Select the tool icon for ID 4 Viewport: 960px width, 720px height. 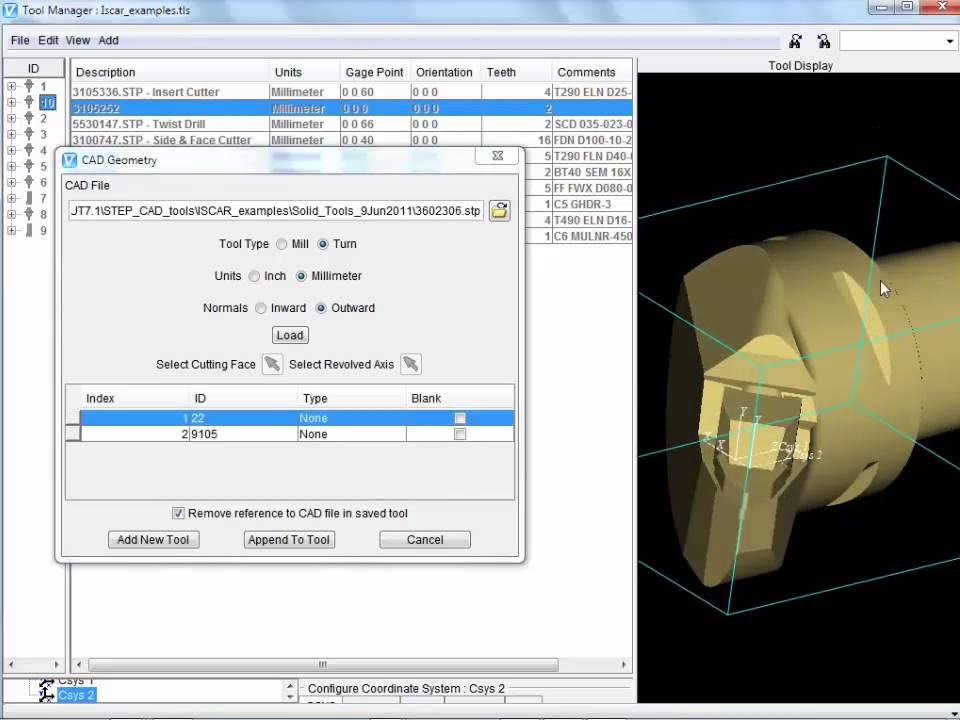(x=29, y=150)
